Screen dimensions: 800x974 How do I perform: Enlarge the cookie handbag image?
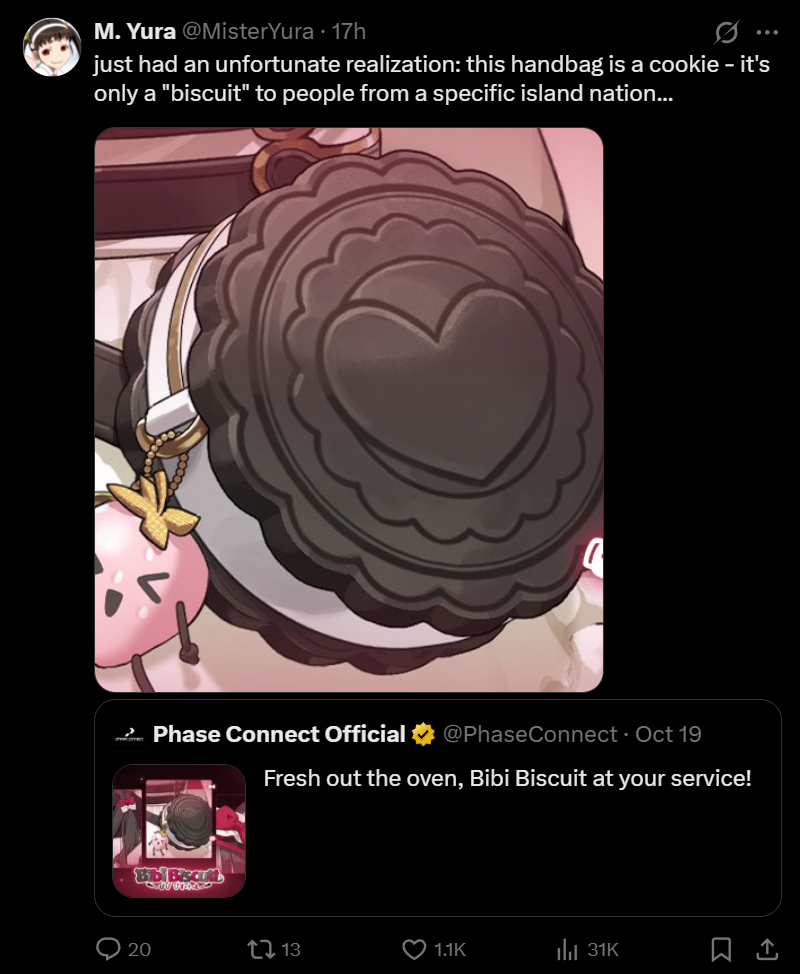click(348, 409)
